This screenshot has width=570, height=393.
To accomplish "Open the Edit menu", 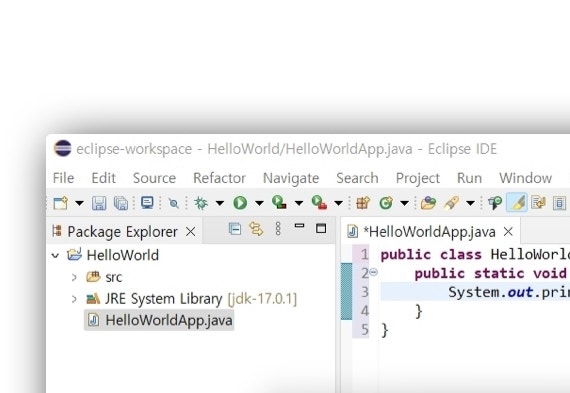I will click(104, 178).
